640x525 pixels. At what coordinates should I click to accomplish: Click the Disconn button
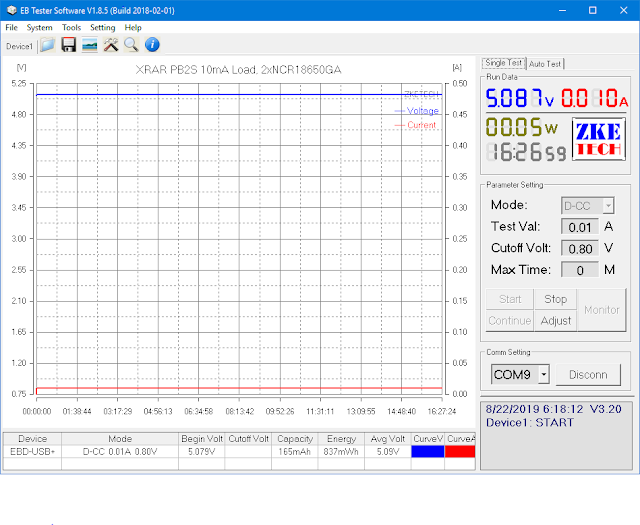588,375
